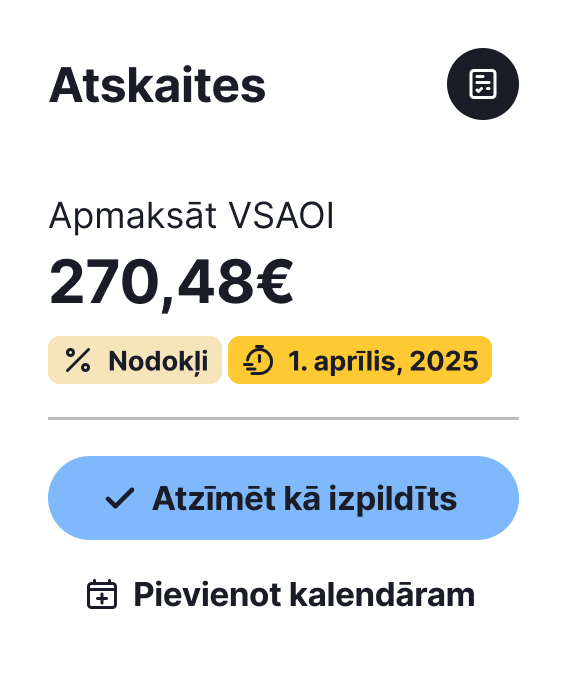This screenshot has width=567, height=684.
Task: Open the reports checklist icon in dark circle
Action: coord(483,84)
